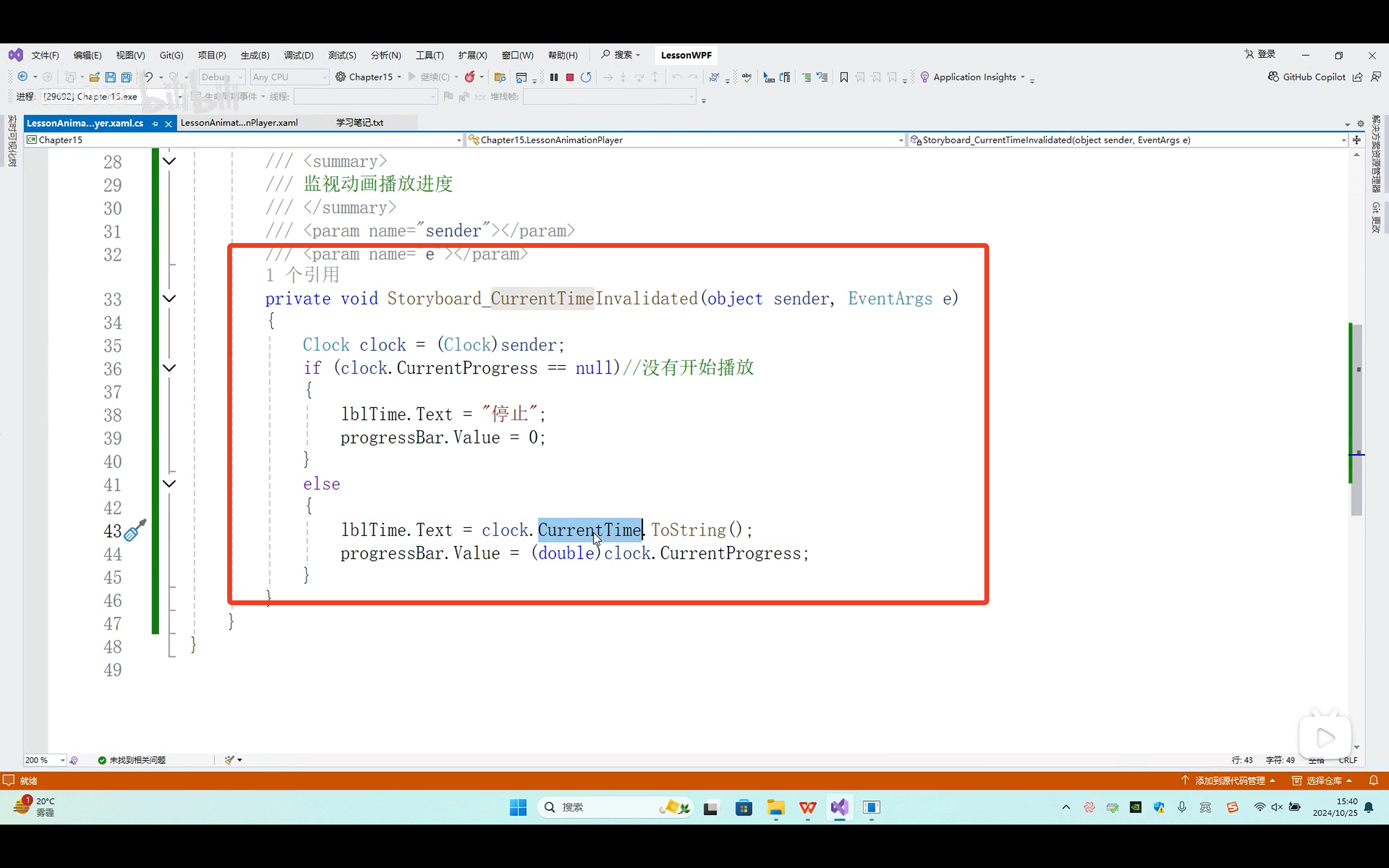Collapse the if block at line 36
Viewport: 1389px width, 868px height.
(169, 368)
